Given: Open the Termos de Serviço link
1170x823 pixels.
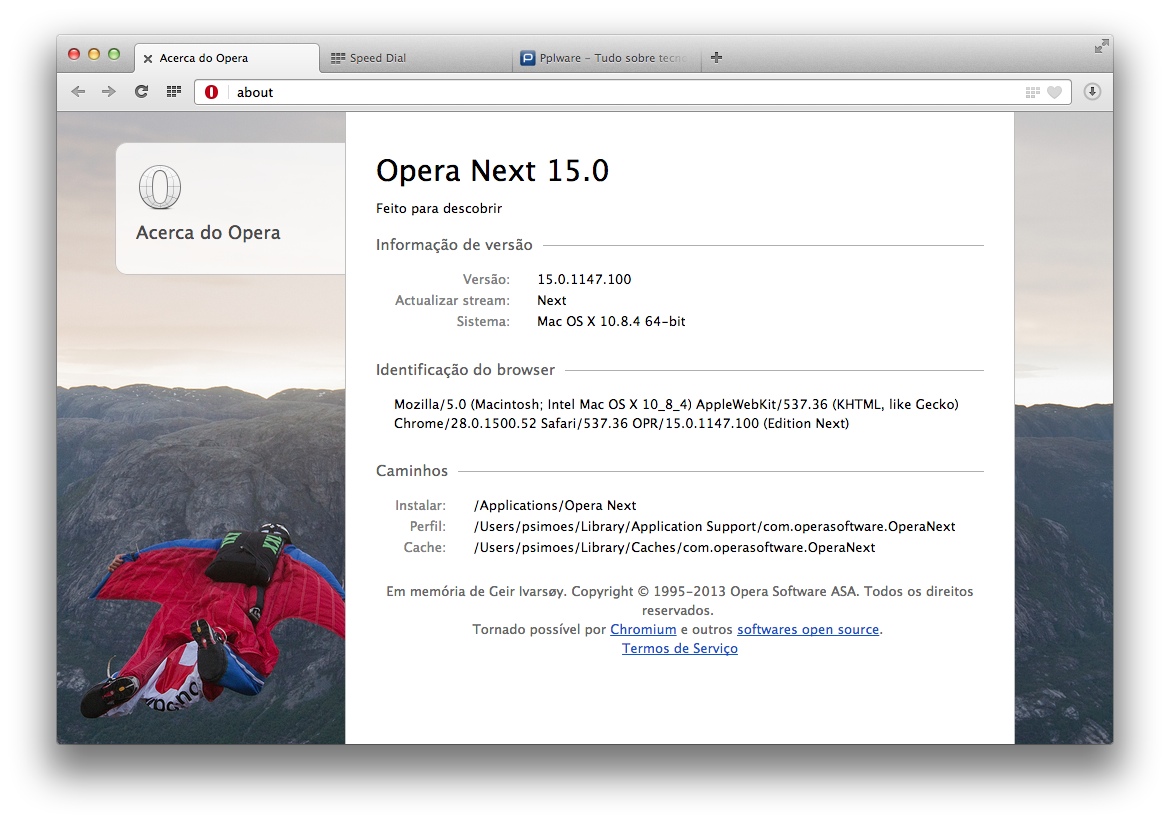Looking at the screenshot, I should pyautogui.click(x=680, y=648).
